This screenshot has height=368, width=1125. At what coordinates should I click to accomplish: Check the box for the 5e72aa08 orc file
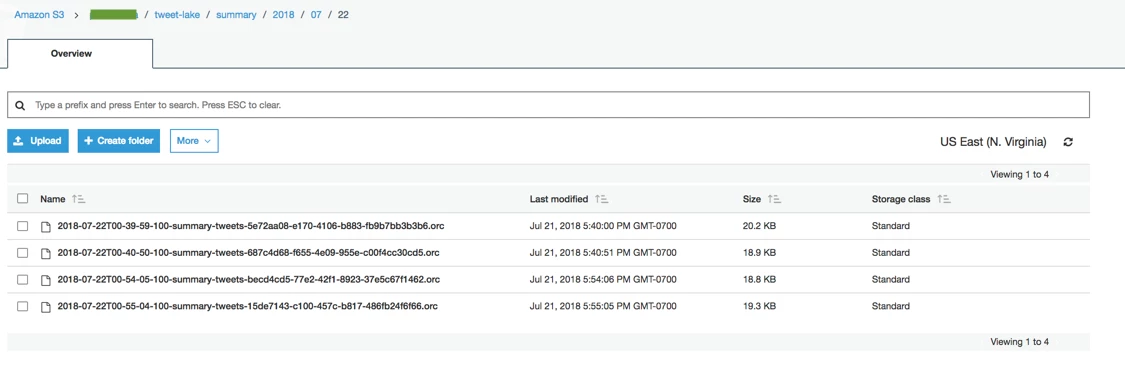(x=22, y=226)
